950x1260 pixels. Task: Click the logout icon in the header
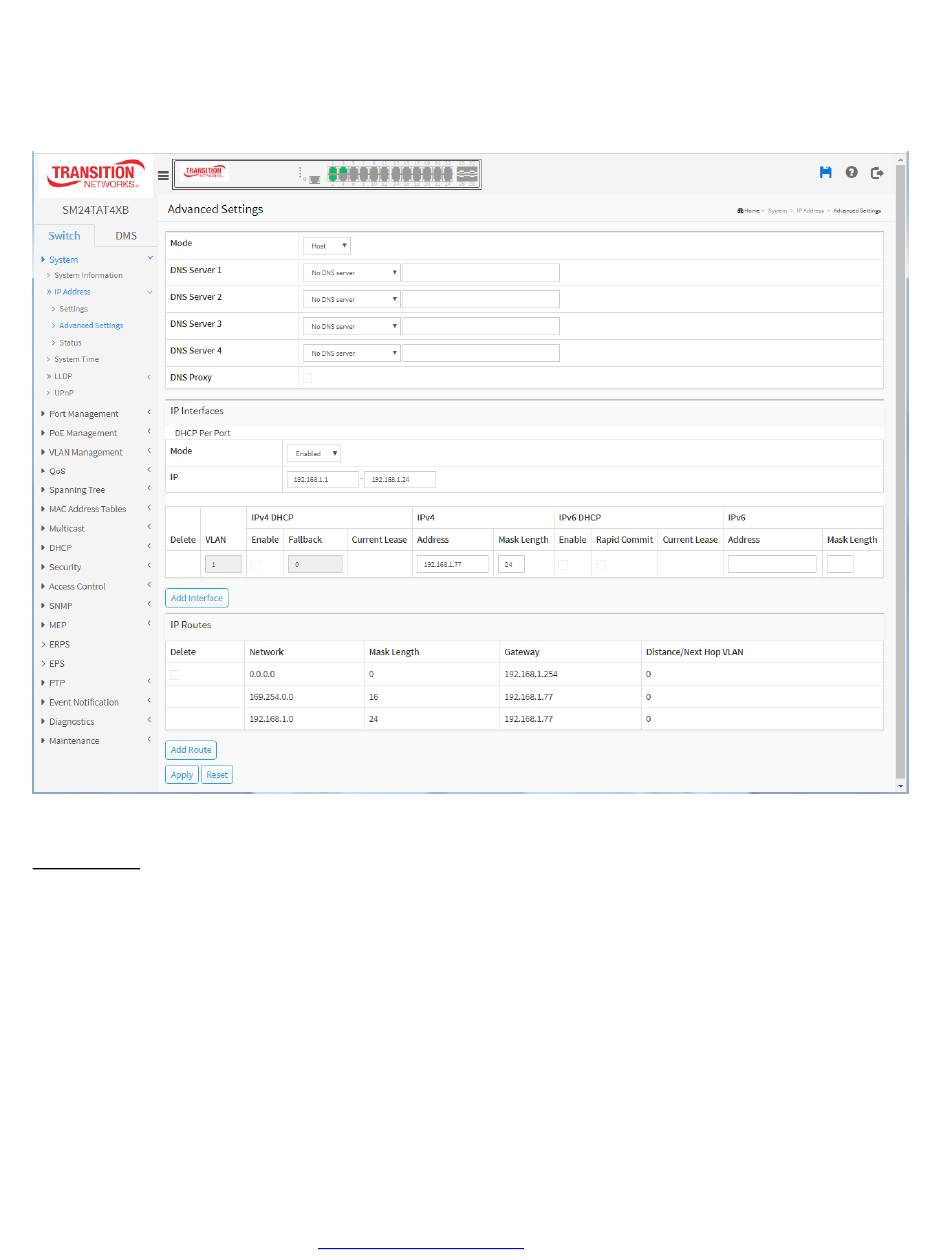(x=879, y=173)
